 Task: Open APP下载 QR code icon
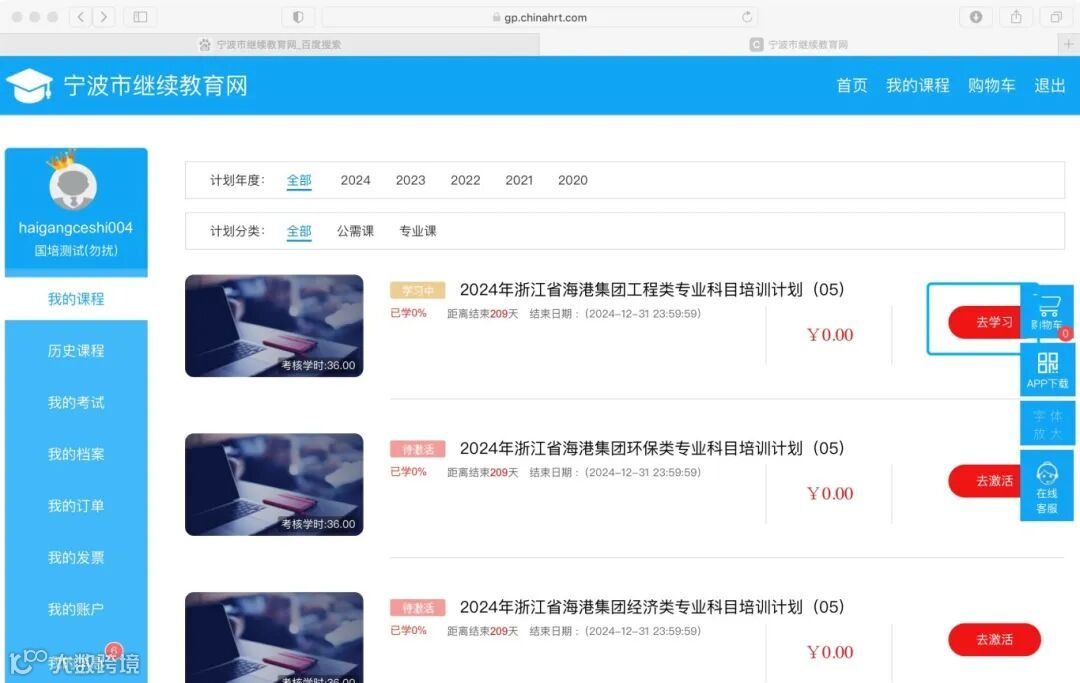coord(1047,369)
